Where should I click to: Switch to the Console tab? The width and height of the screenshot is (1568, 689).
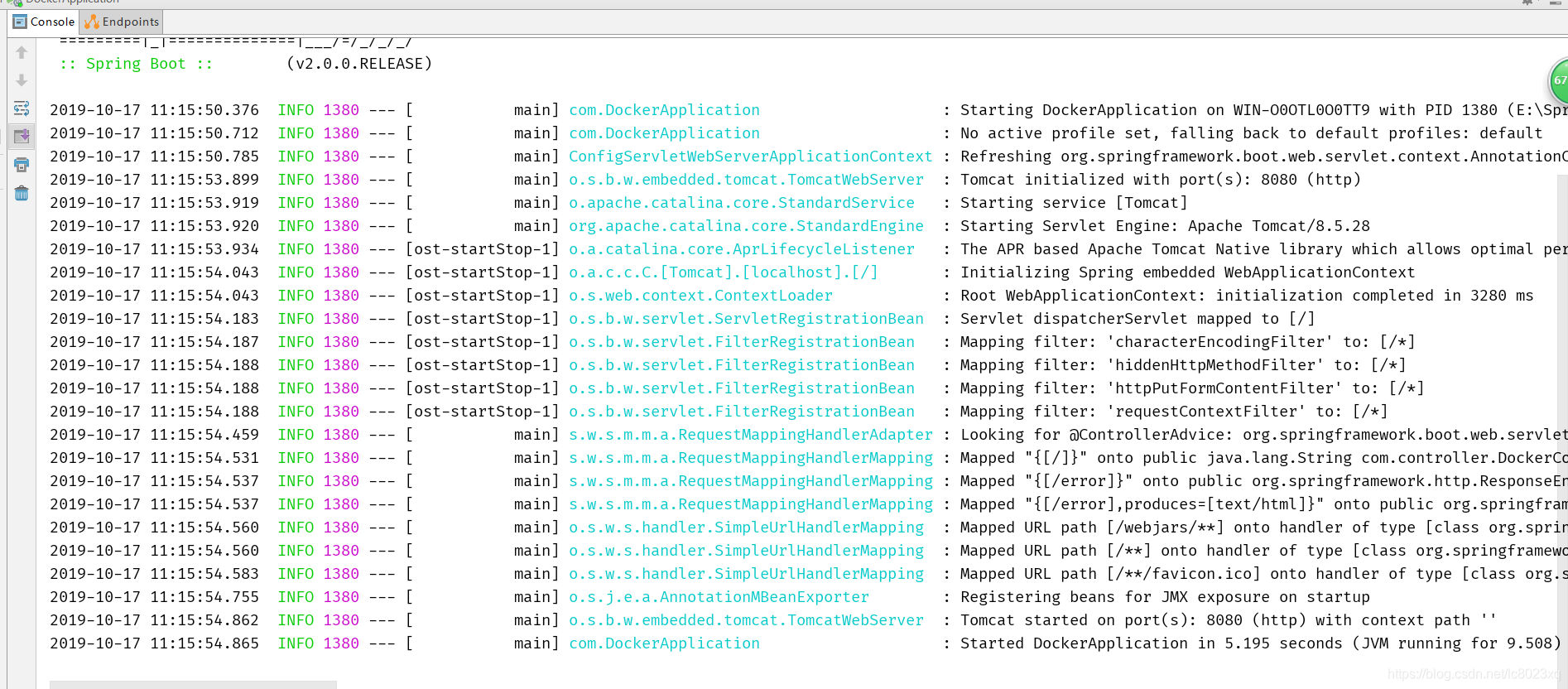pos(44,22)
